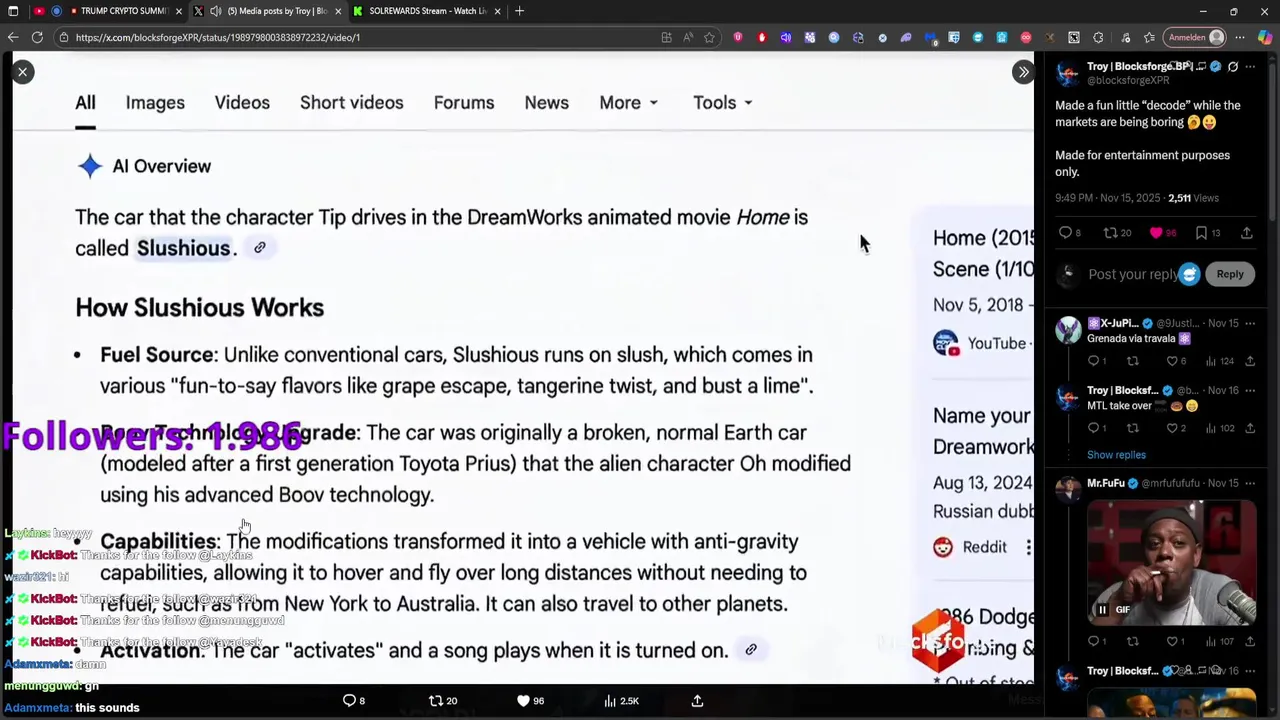The image size is (1280, 720).
Task: Share the Grenada via travala reply
Action: (x=1250, y=361)
